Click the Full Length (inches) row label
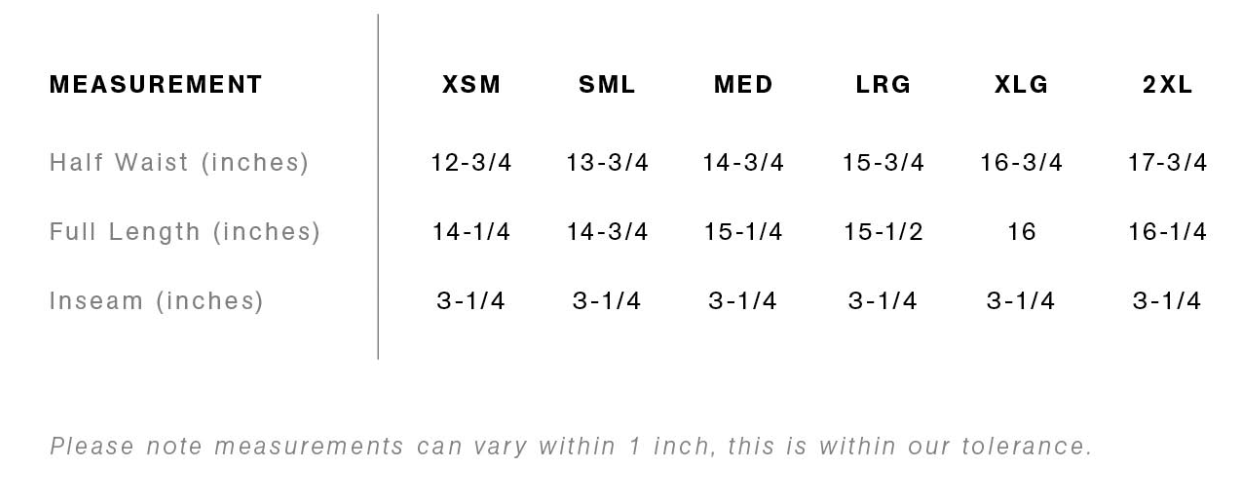Image resolution: width=1240 pixels, height=488 pixels. pos(185,232)
